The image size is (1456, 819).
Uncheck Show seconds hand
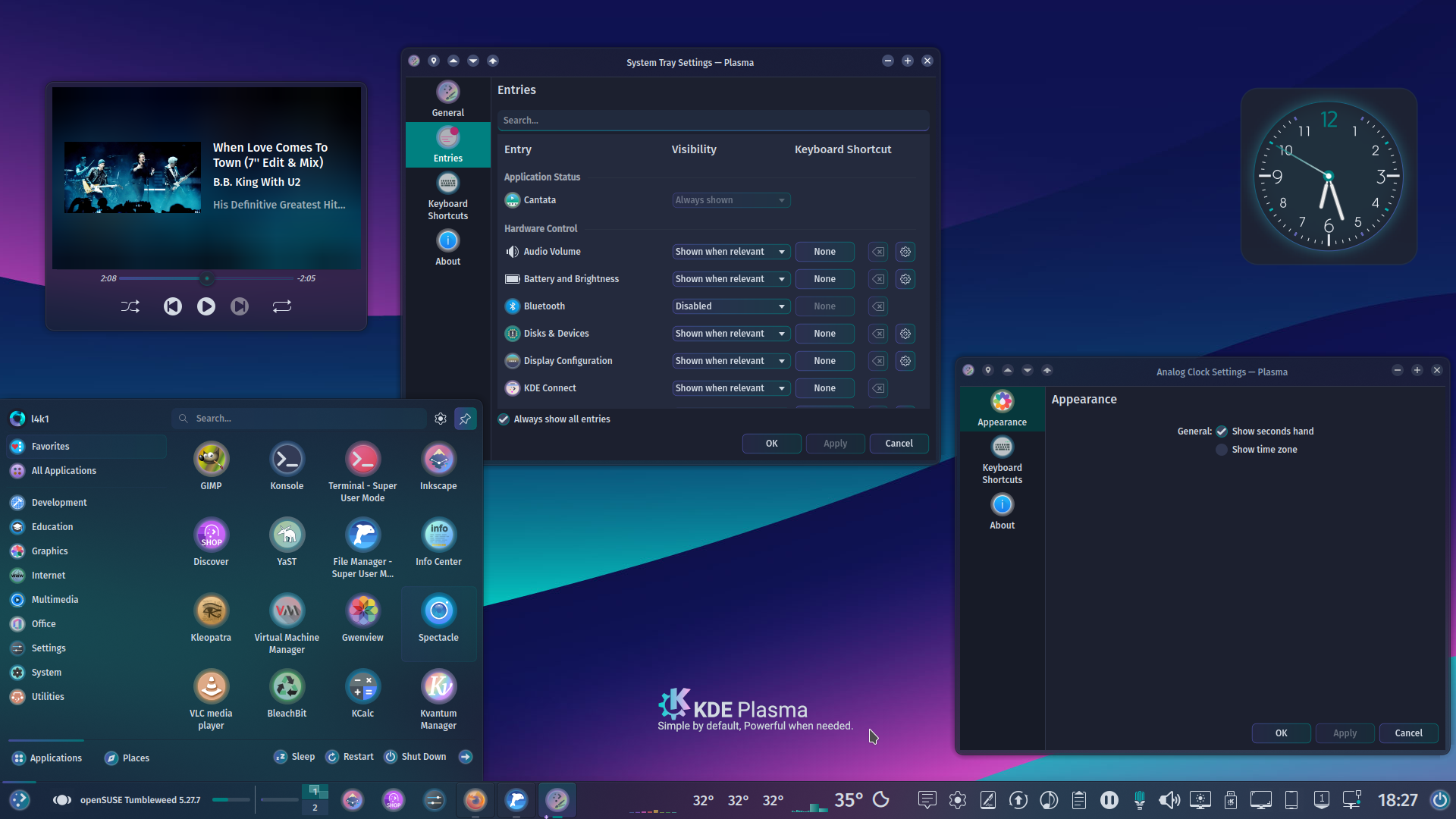coord(1265,431)
